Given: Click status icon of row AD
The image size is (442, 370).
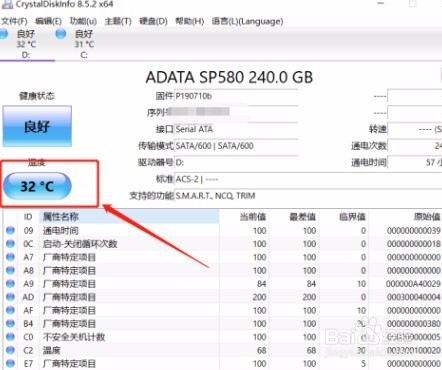Looking at the screenshot, I should pos(10,297).
